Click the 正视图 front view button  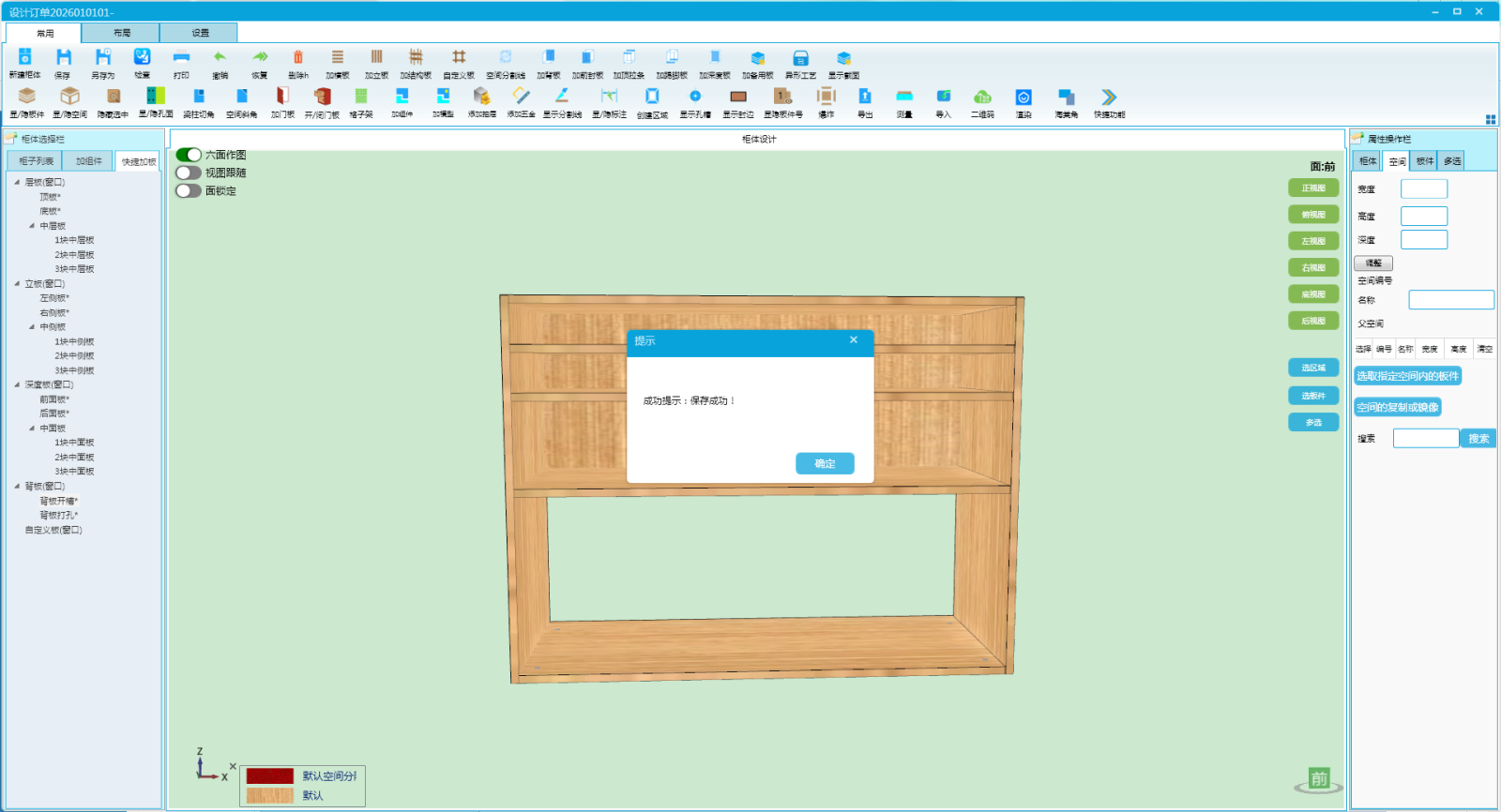coord(1313,188)
